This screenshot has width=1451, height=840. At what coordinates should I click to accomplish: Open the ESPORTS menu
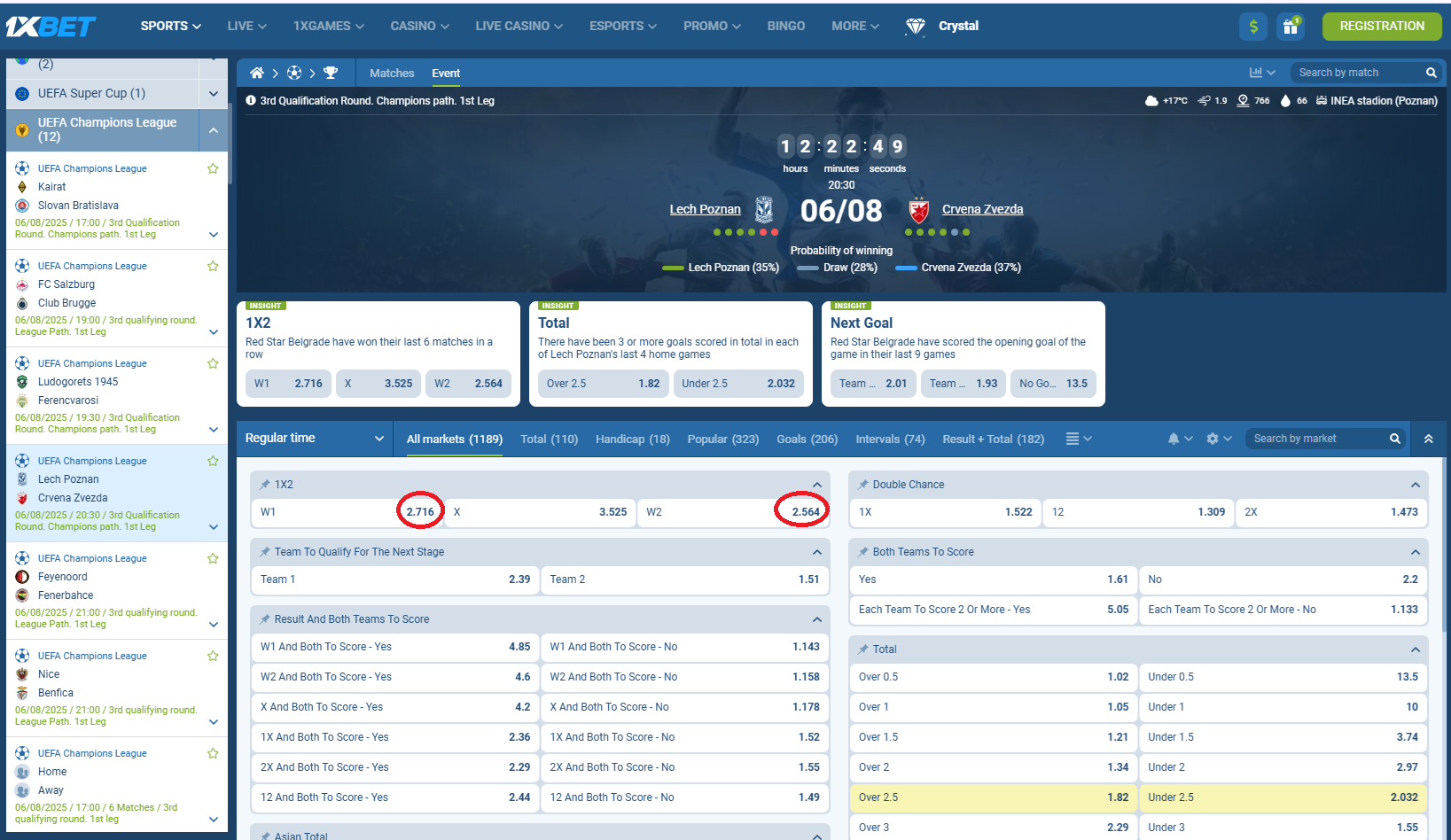click(x=623, y=27)
